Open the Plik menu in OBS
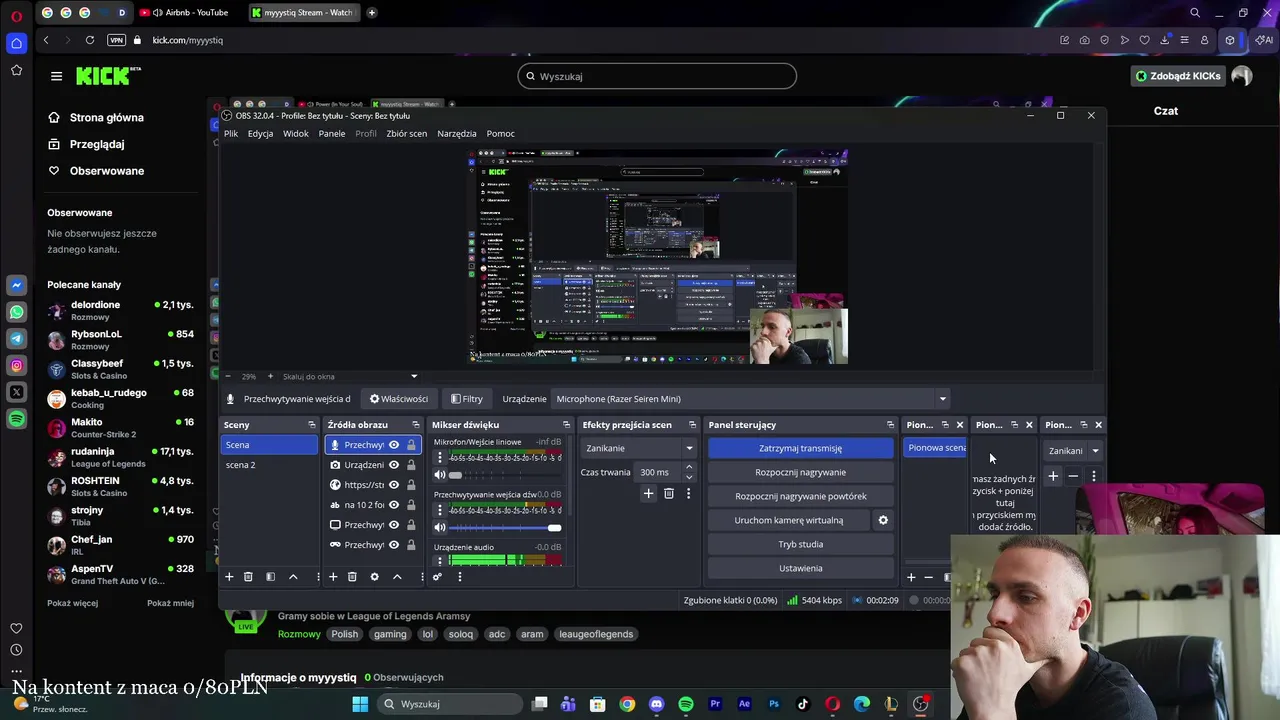The height and width of the screenshot is (720, 1280). [231, 134]
